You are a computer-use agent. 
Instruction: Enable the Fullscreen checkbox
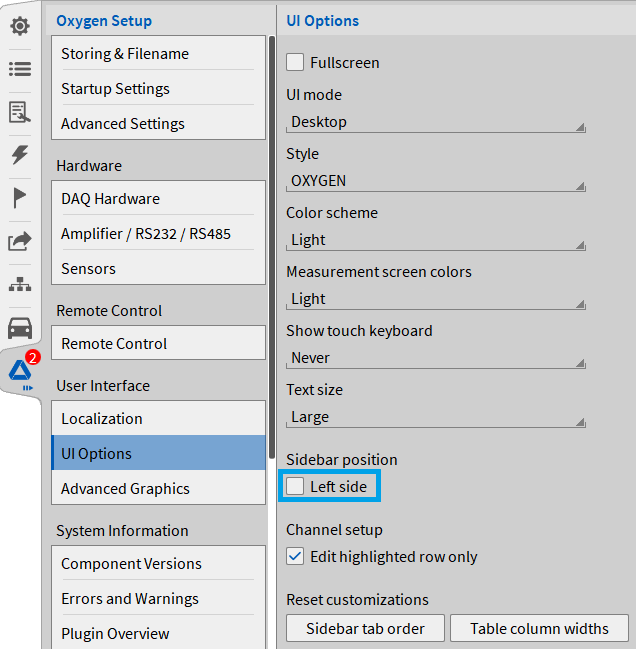(x=295, y=63)
